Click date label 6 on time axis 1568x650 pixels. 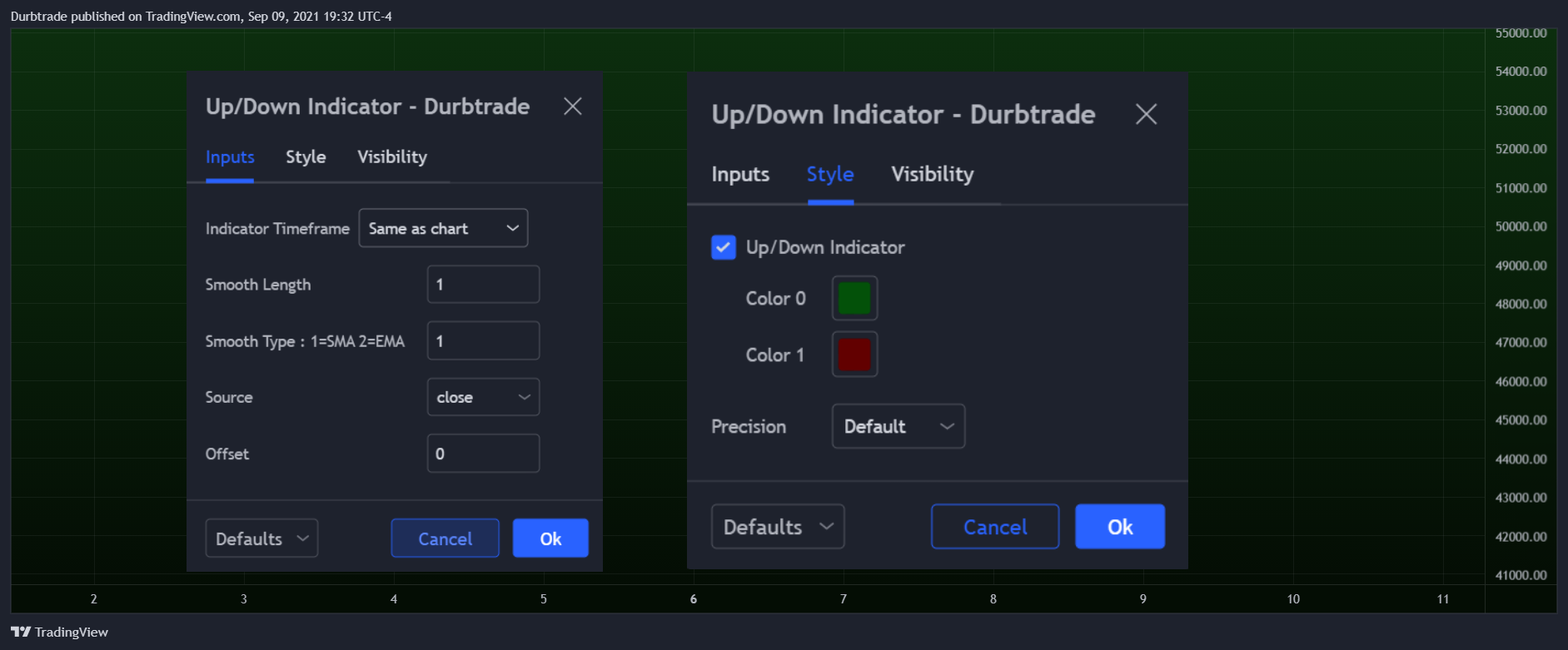[694, 599]
